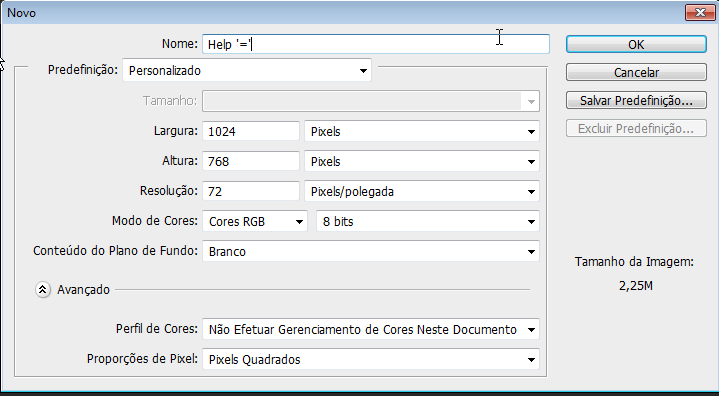Click the Cancelar button
Screen dimensions: 719x396
pos(636,72)
